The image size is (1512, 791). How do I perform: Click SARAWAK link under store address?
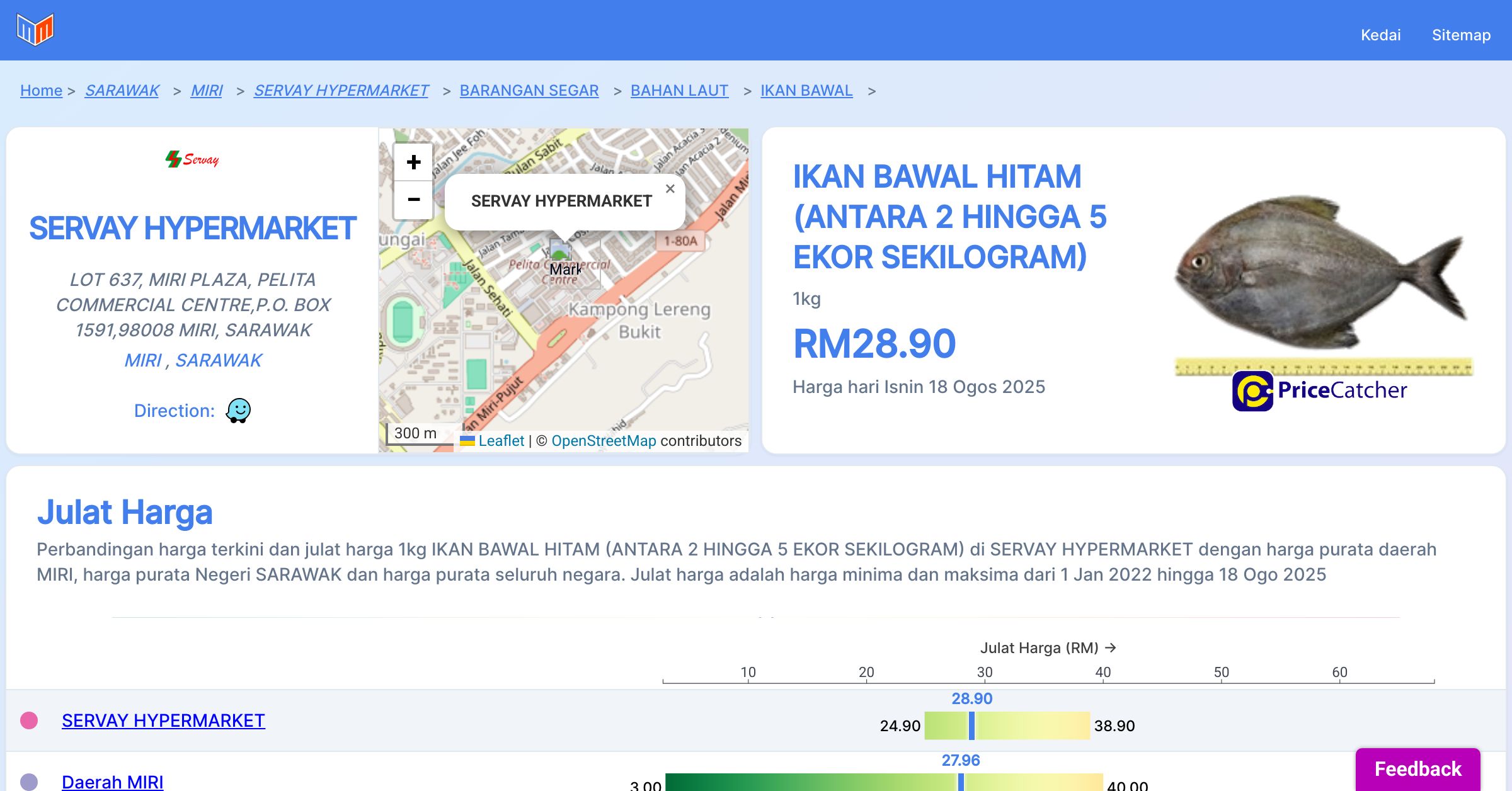click(x=218, y=360)
